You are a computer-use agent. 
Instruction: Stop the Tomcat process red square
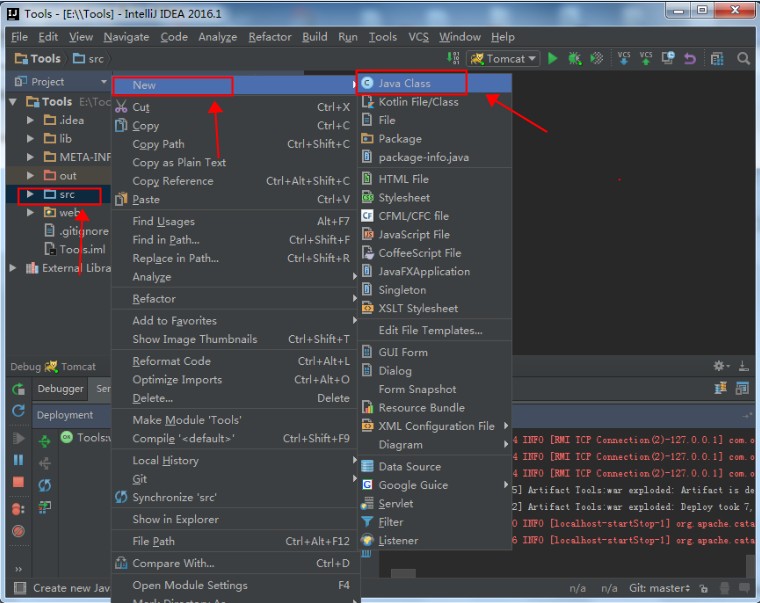click(18, 482)
